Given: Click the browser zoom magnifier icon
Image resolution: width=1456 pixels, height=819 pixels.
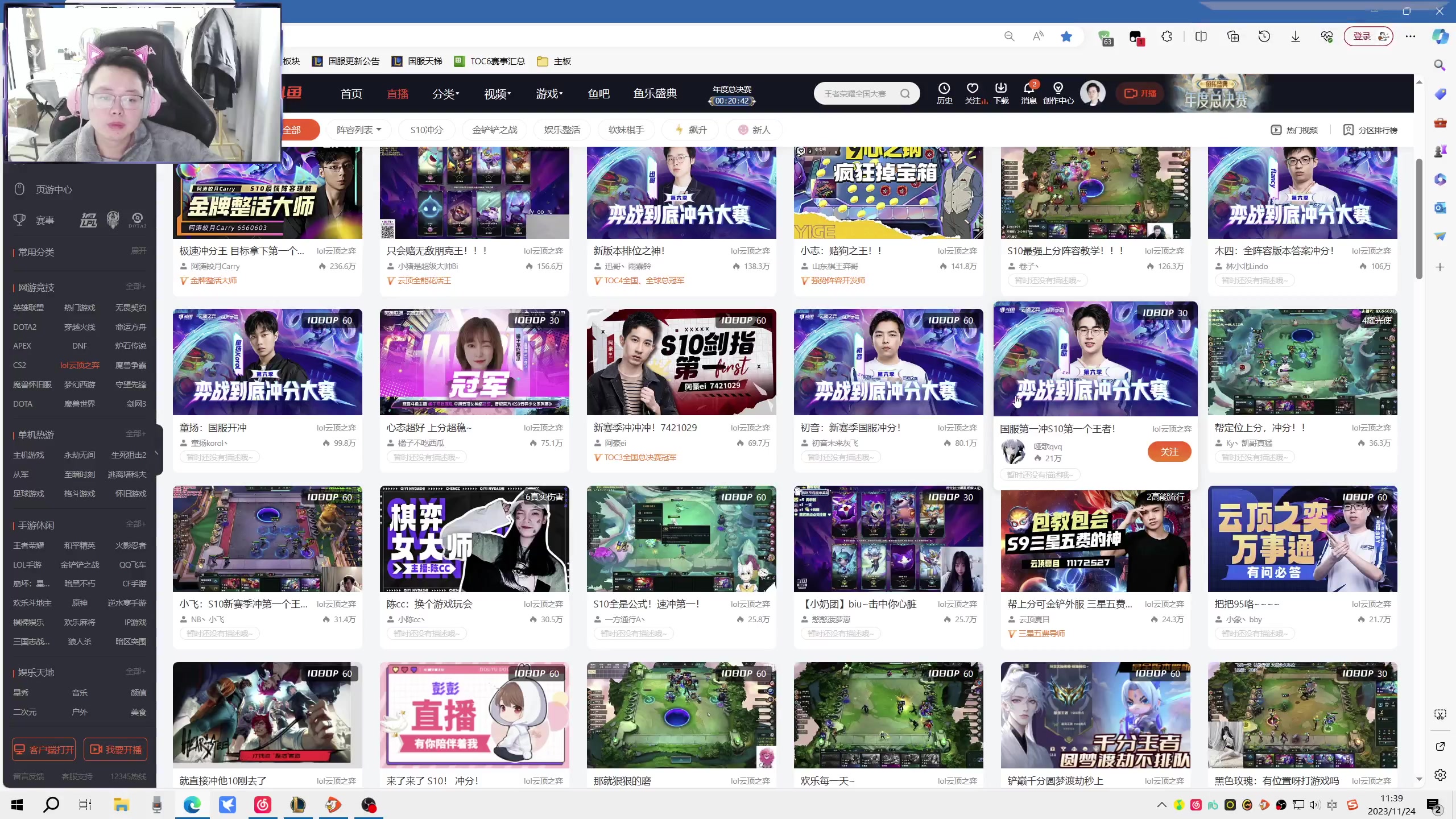Looking at the screenshot, I should (x=1010, y=37).
